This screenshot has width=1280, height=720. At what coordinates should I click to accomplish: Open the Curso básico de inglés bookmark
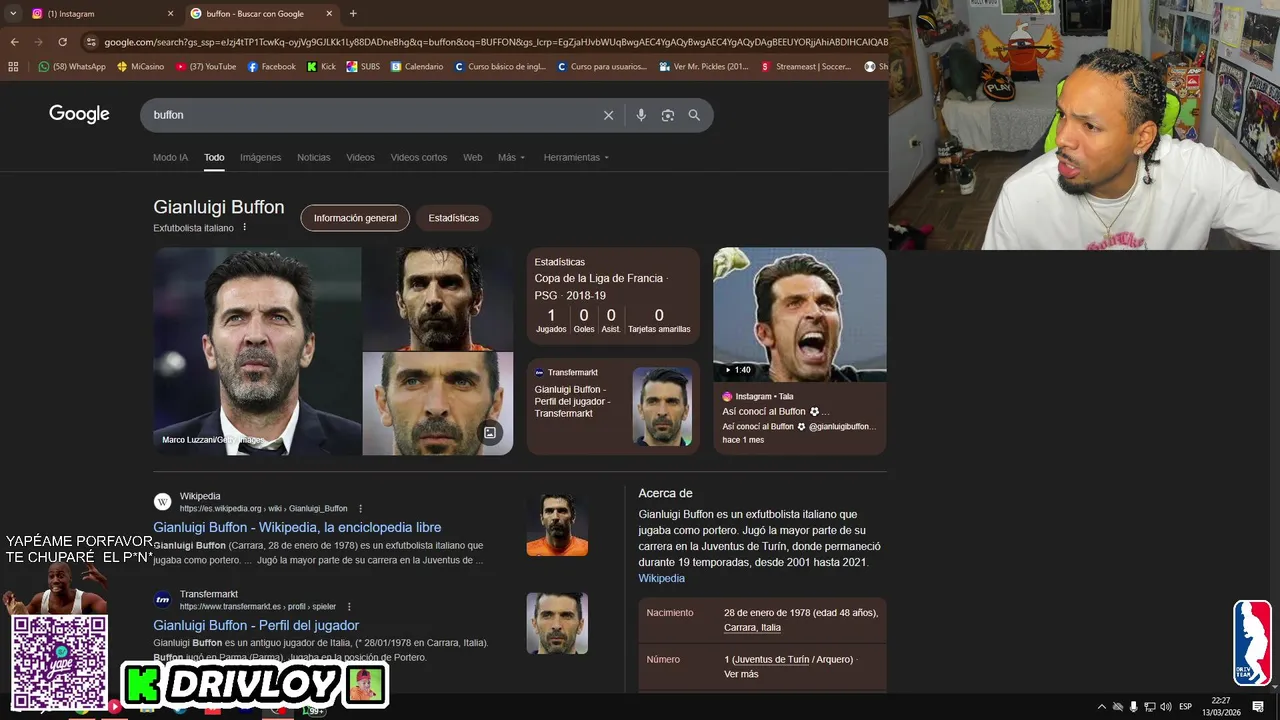click(x=499, y=67)
